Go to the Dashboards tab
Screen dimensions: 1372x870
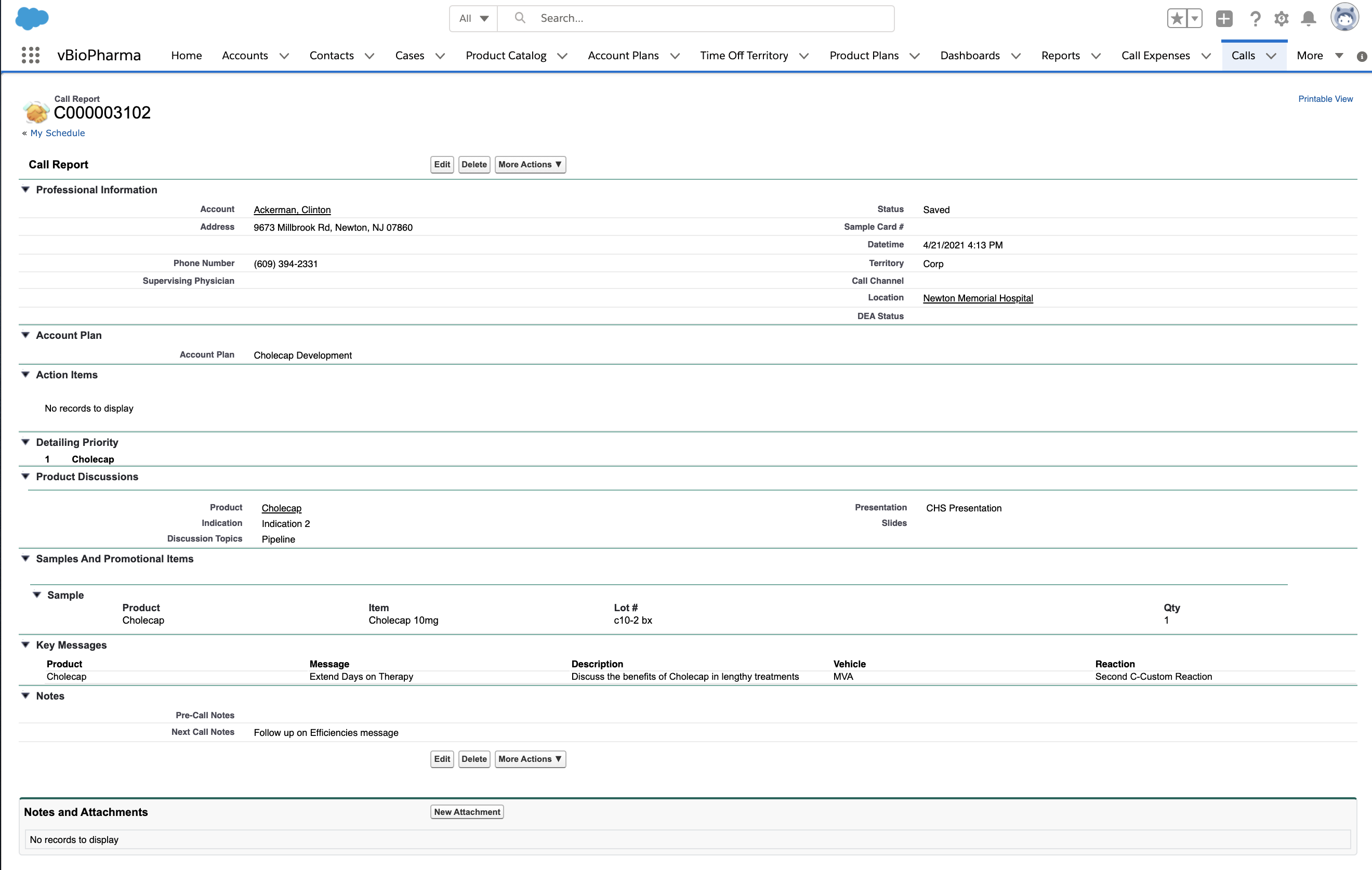point(970,56)
